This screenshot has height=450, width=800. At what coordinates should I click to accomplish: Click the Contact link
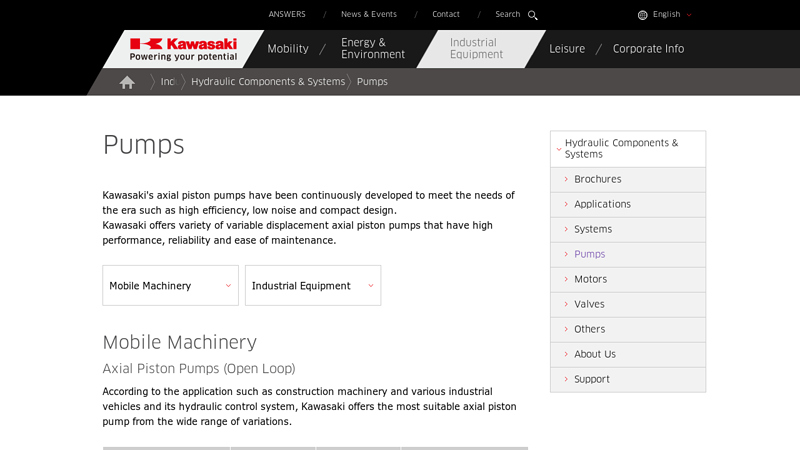click(446, 15)
